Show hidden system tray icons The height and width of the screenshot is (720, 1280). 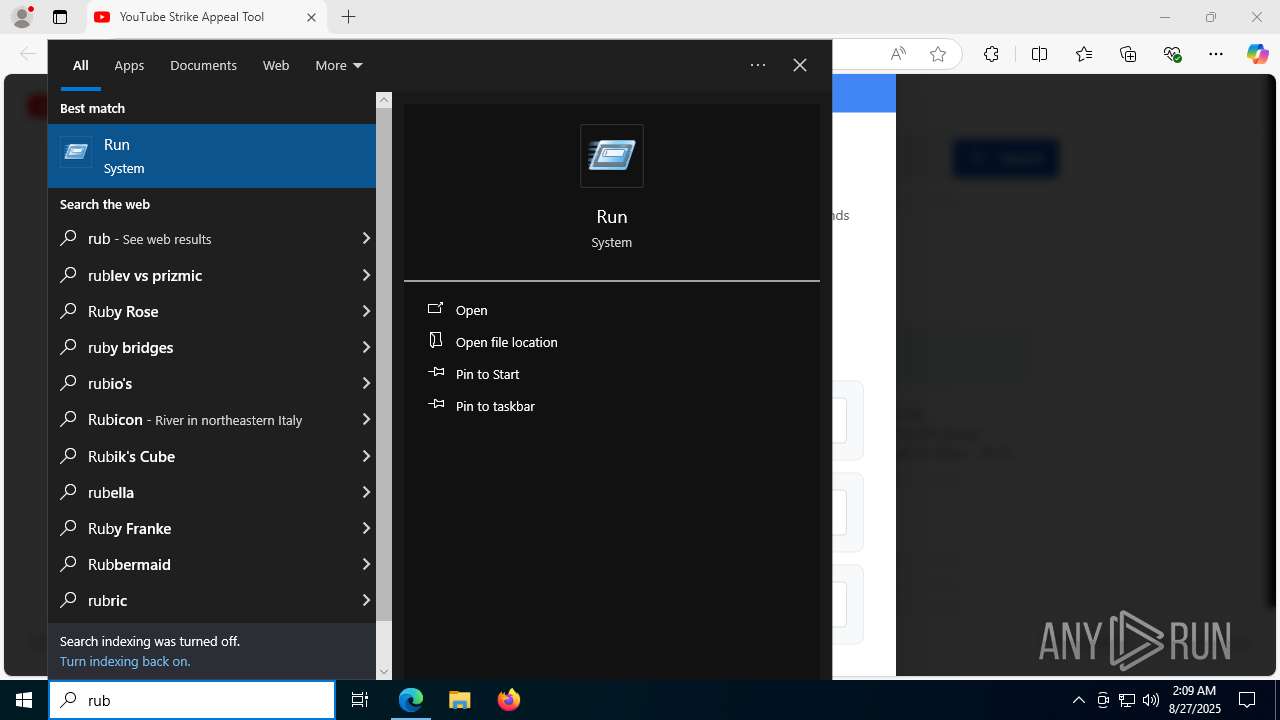click(1079, 700)
